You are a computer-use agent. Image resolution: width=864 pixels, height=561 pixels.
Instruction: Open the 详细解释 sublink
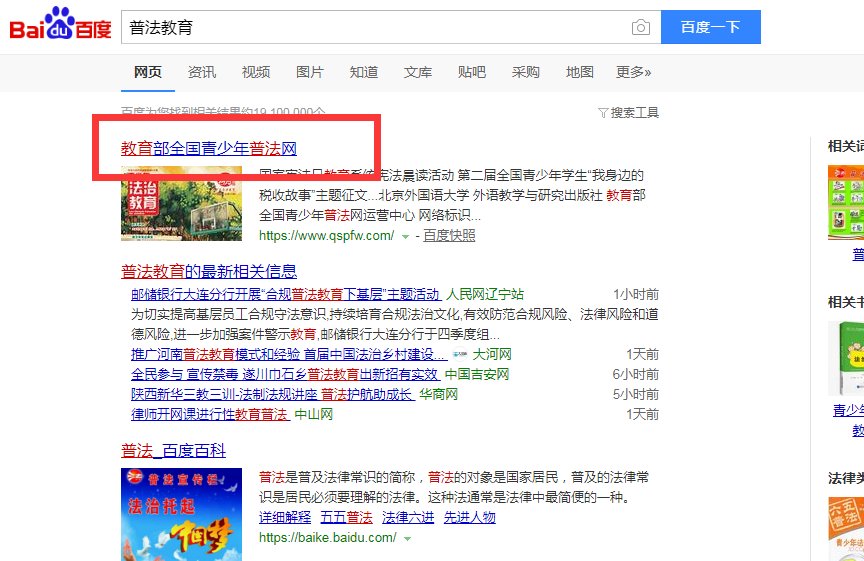pyautogui.click(x=285, y=517)
